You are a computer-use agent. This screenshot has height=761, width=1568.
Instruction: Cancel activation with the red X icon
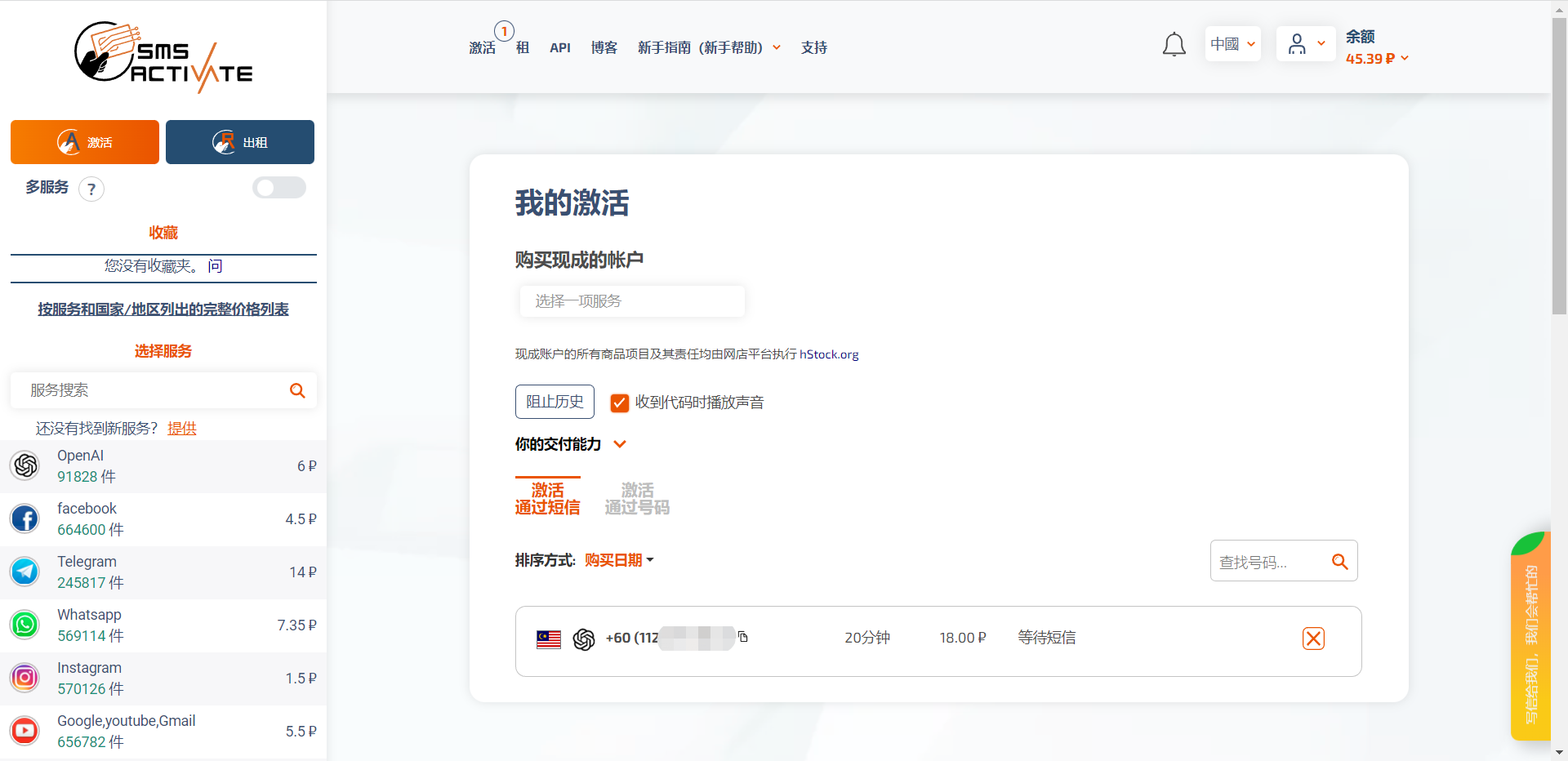(1313, 639)
